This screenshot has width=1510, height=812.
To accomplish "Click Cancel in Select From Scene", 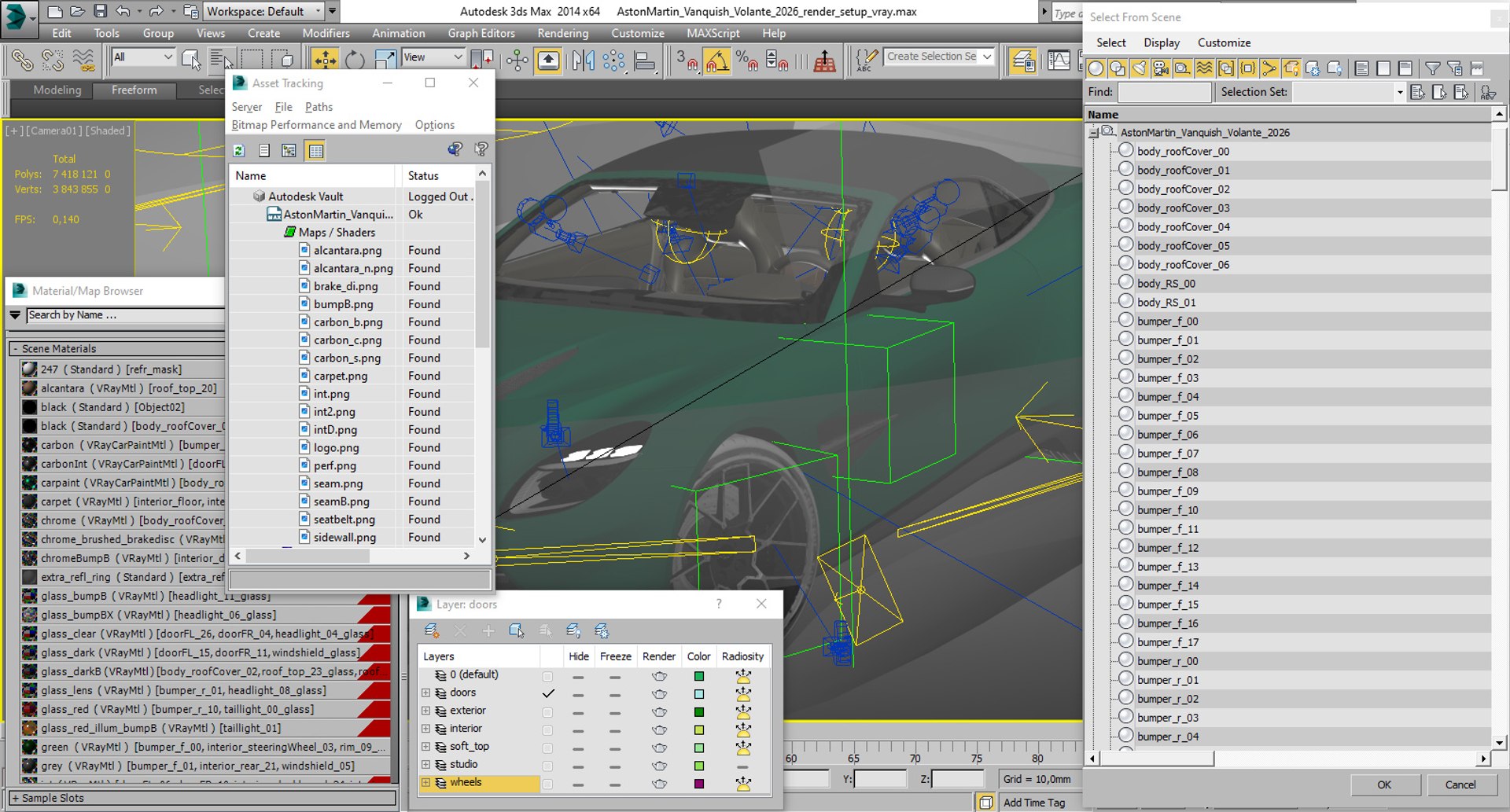I will pos(1460,784).
